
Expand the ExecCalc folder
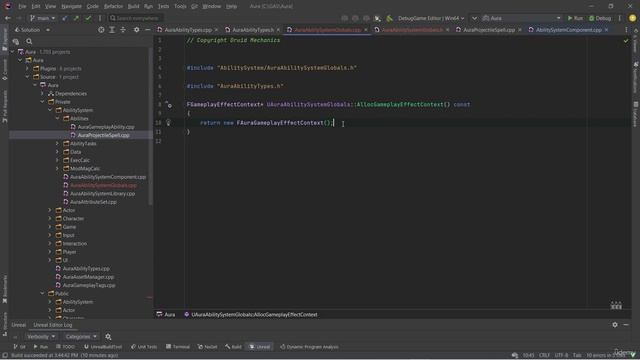click(x=58, y=160)
